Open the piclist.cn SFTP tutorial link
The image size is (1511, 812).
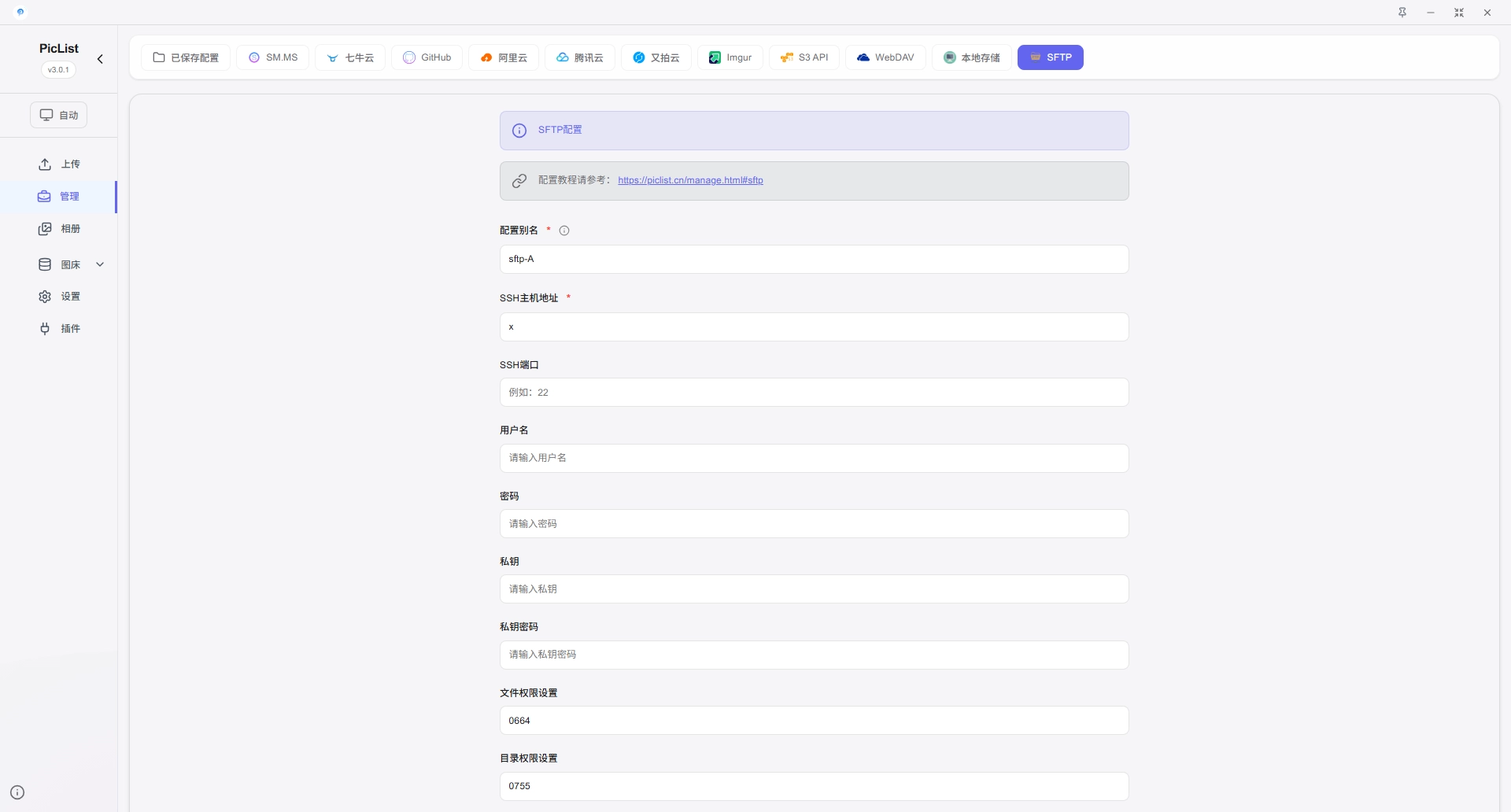click(x=690, y=180)
